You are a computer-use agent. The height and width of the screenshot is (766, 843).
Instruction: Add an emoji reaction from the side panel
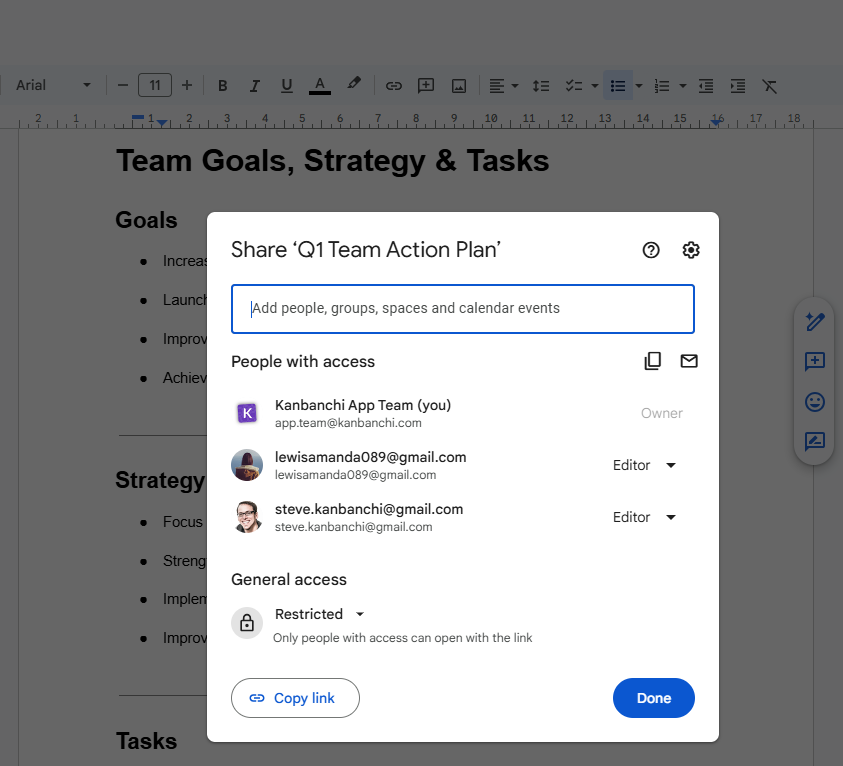(x=814, y=402)
